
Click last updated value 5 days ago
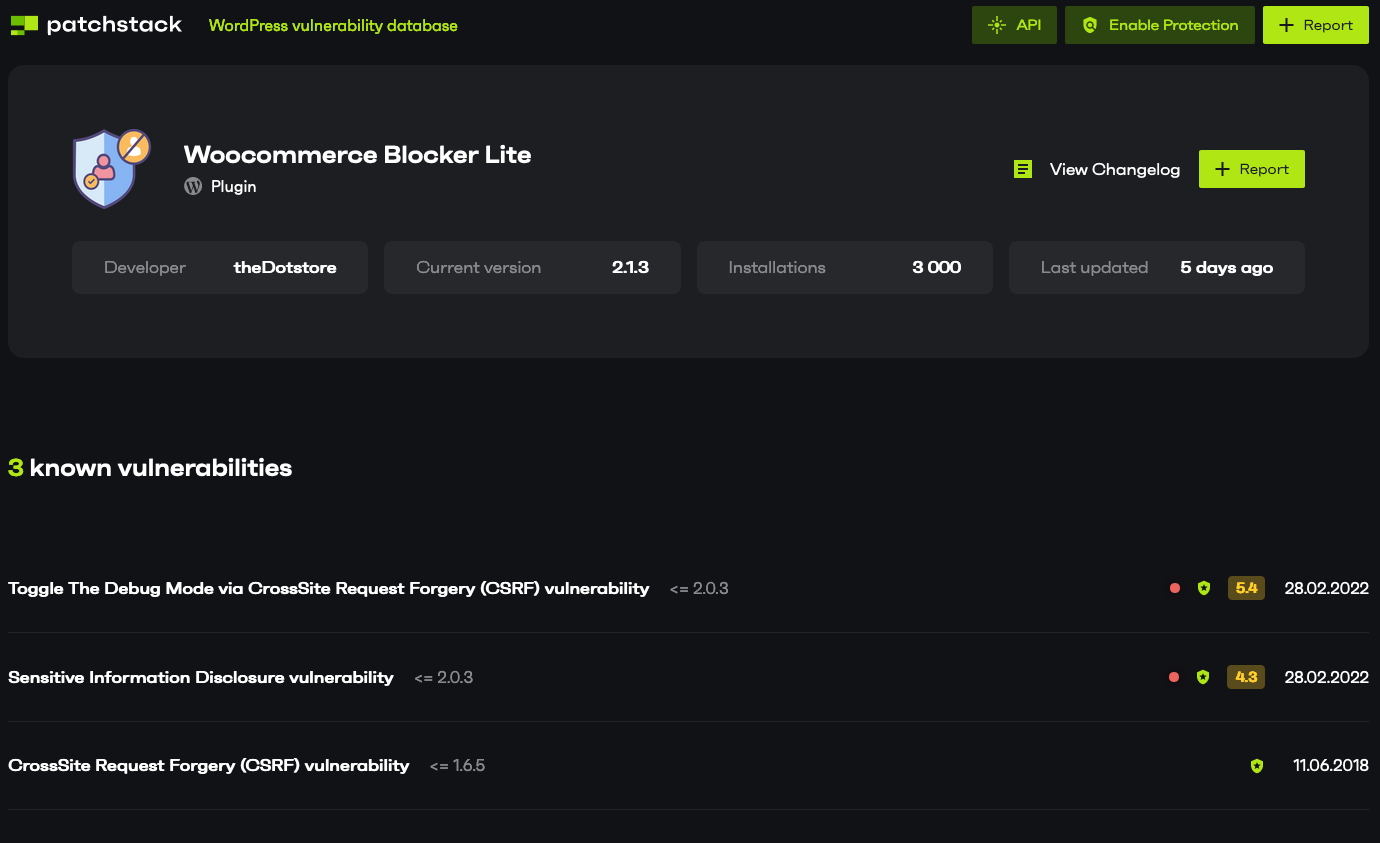pos(1226,267)
